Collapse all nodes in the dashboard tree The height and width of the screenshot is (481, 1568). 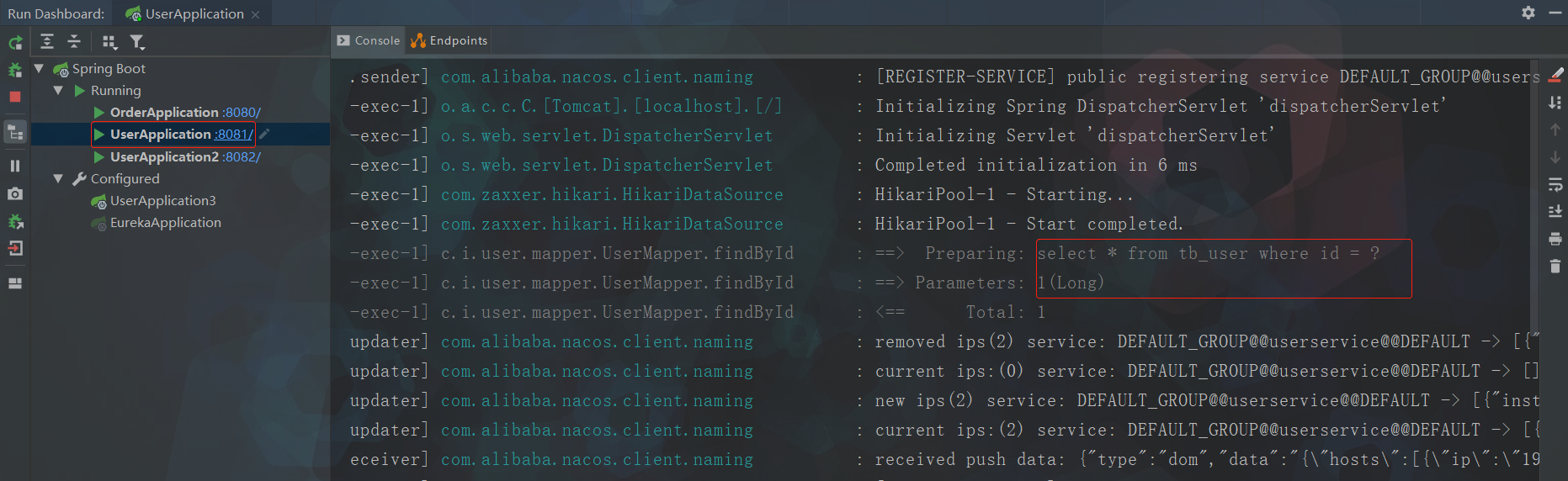[74, 41]
